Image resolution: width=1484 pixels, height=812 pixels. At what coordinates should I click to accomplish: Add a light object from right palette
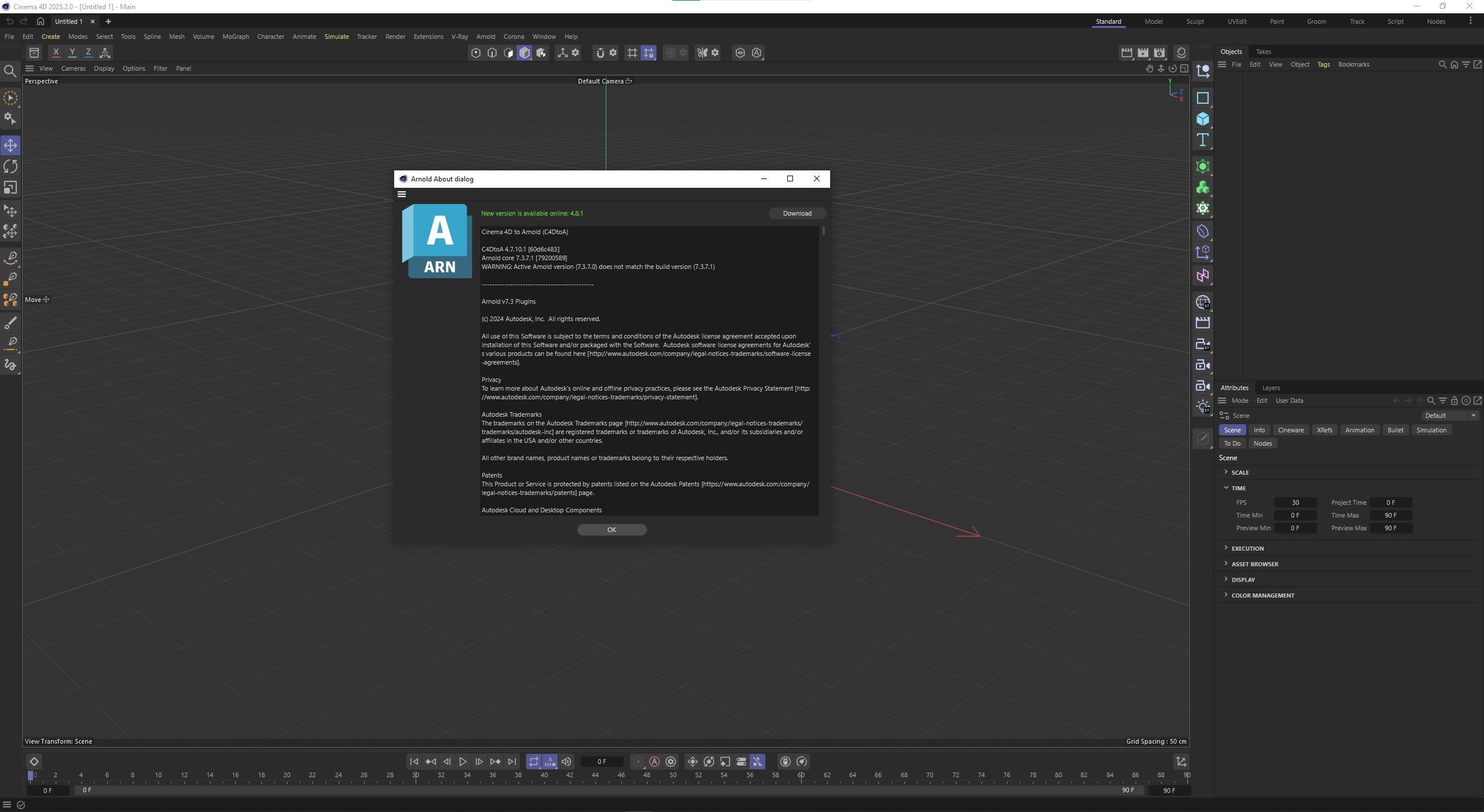pyautogui.click(x=1203, y=407)
